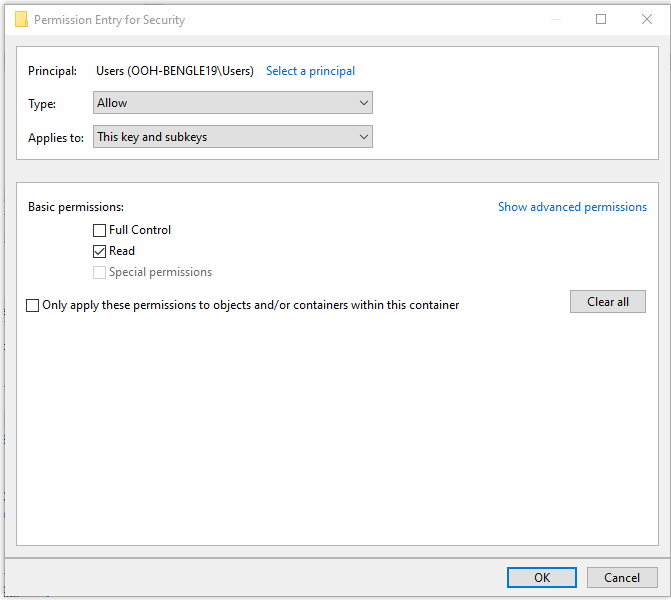671x600 pixels.
Task: Click the folder icon in the title bar
Action: [x=21, y=19]
